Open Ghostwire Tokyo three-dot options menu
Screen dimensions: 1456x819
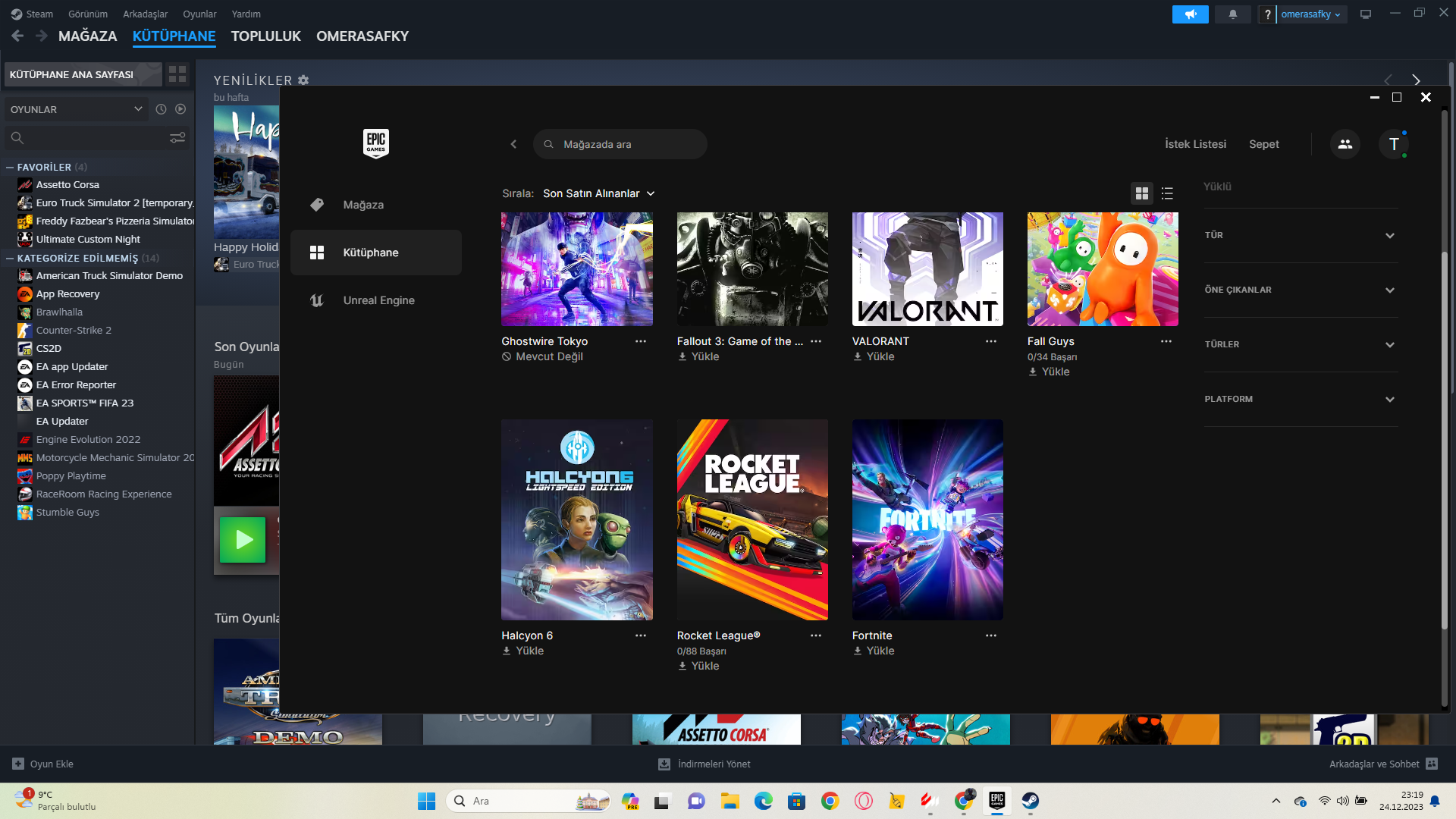(x=641, y=341)
